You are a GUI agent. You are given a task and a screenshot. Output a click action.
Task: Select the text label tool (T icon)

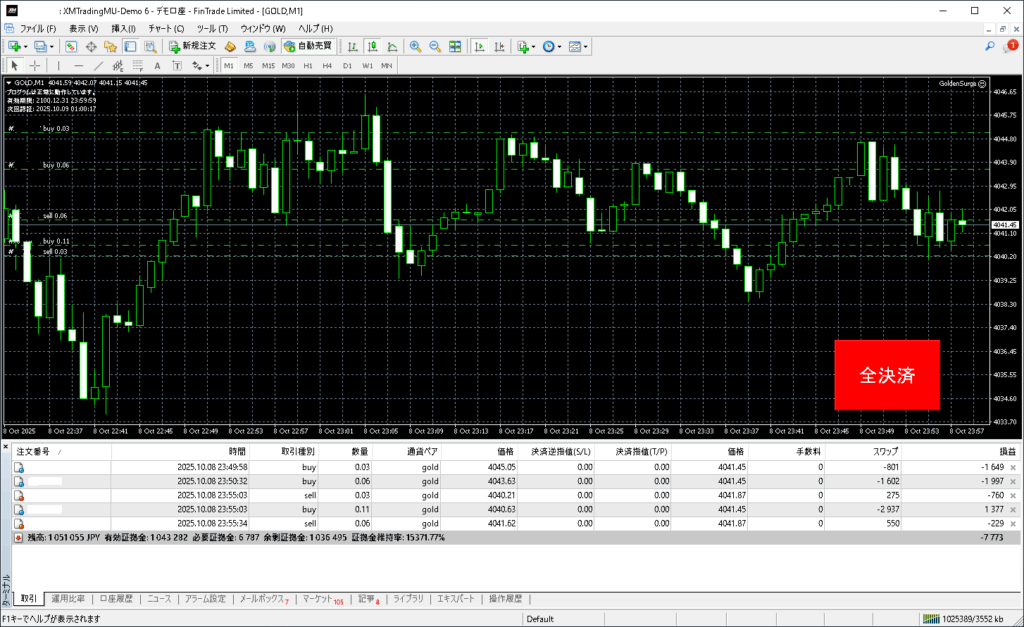177,66
